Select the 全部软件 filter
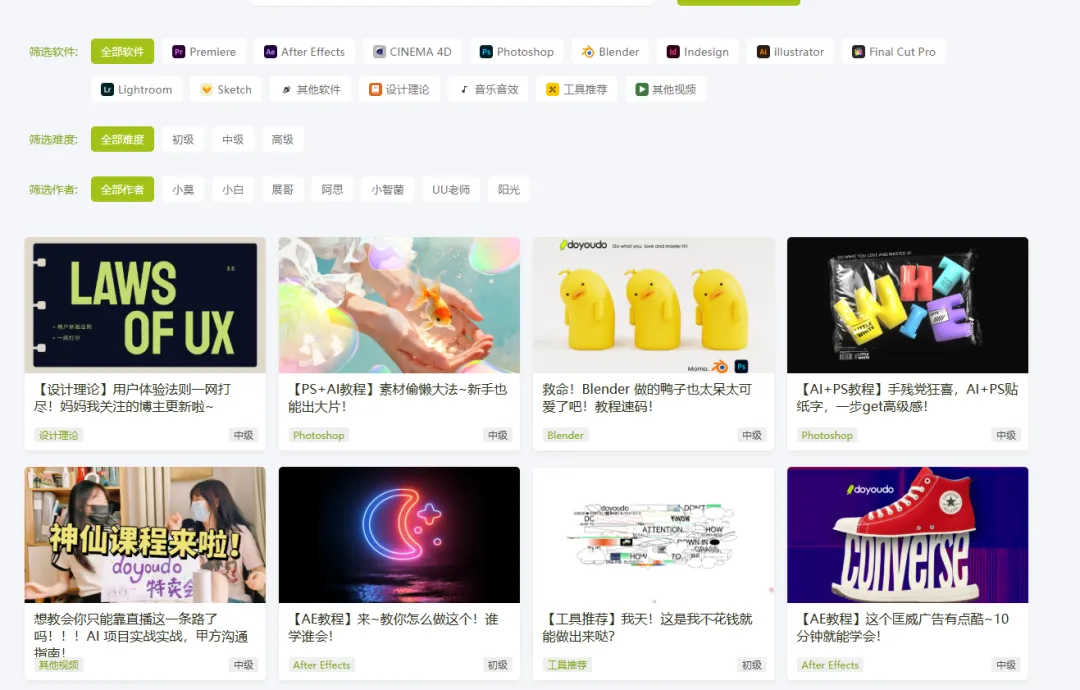This screenshot has height=690, width=1080. 123,52
